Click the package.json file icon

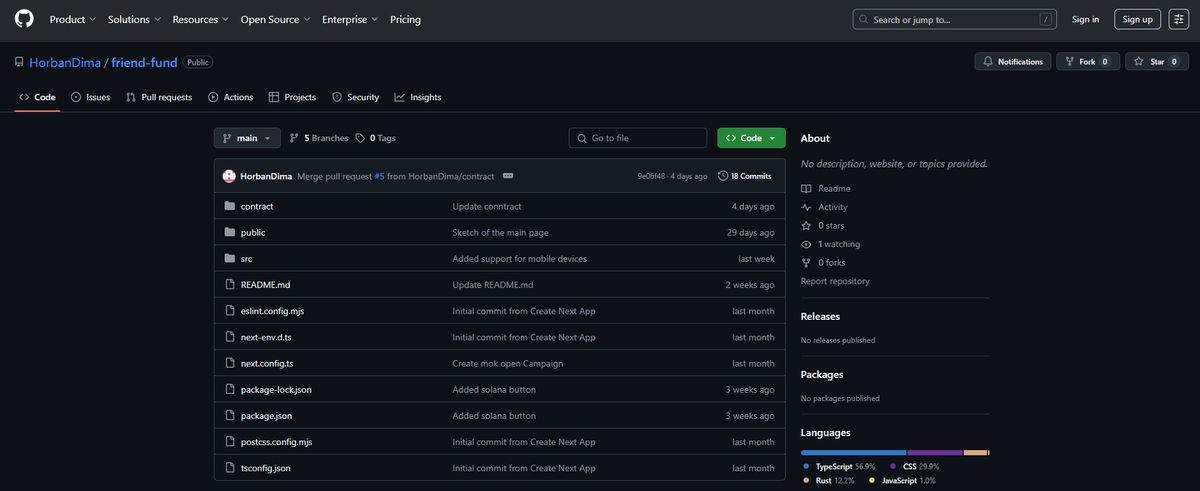230,415
